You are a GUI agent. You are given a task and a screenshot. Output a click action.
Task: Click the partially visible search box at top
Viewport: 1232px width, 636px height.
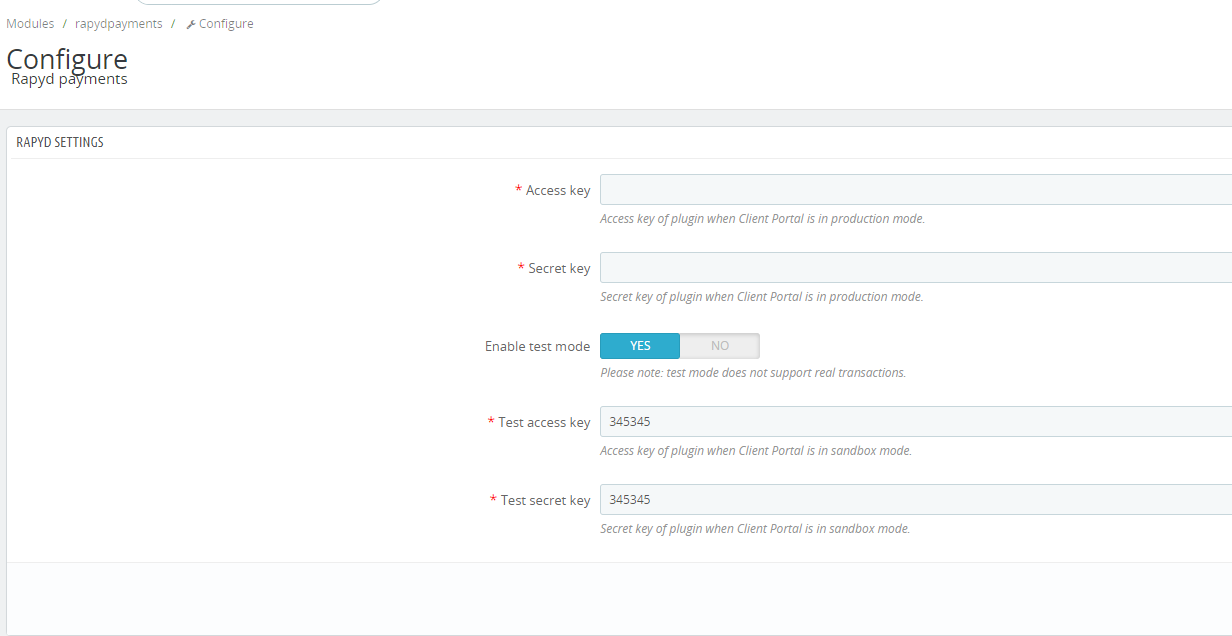coord(258,2)
